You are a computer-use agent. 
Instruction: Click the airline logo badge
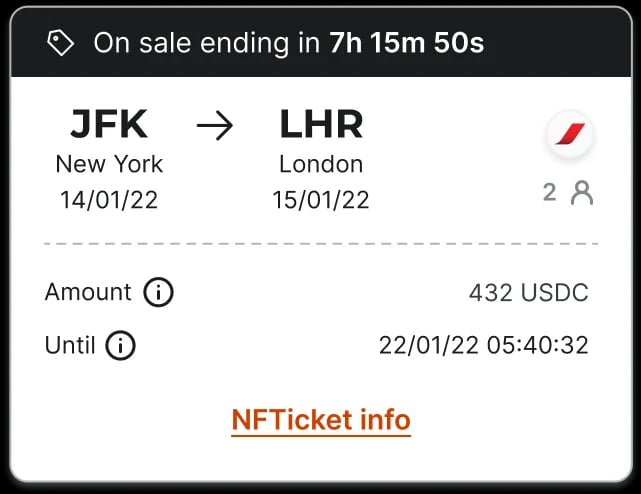(x=570, y=135)
